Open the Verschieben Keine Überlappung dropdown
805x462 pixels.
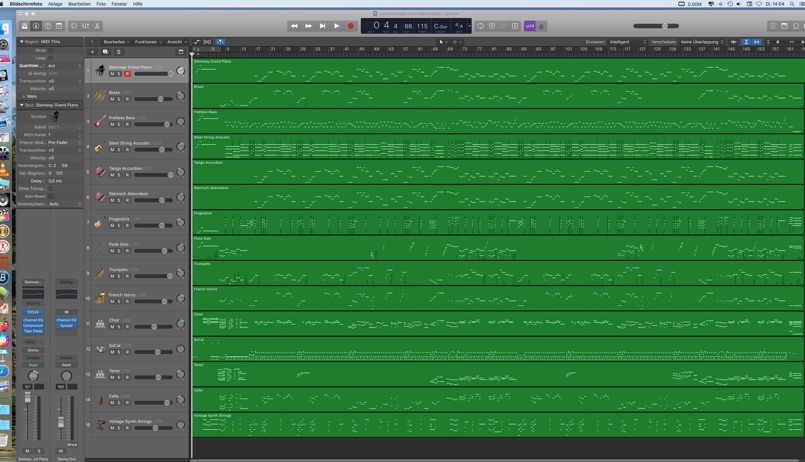(702, 42)
